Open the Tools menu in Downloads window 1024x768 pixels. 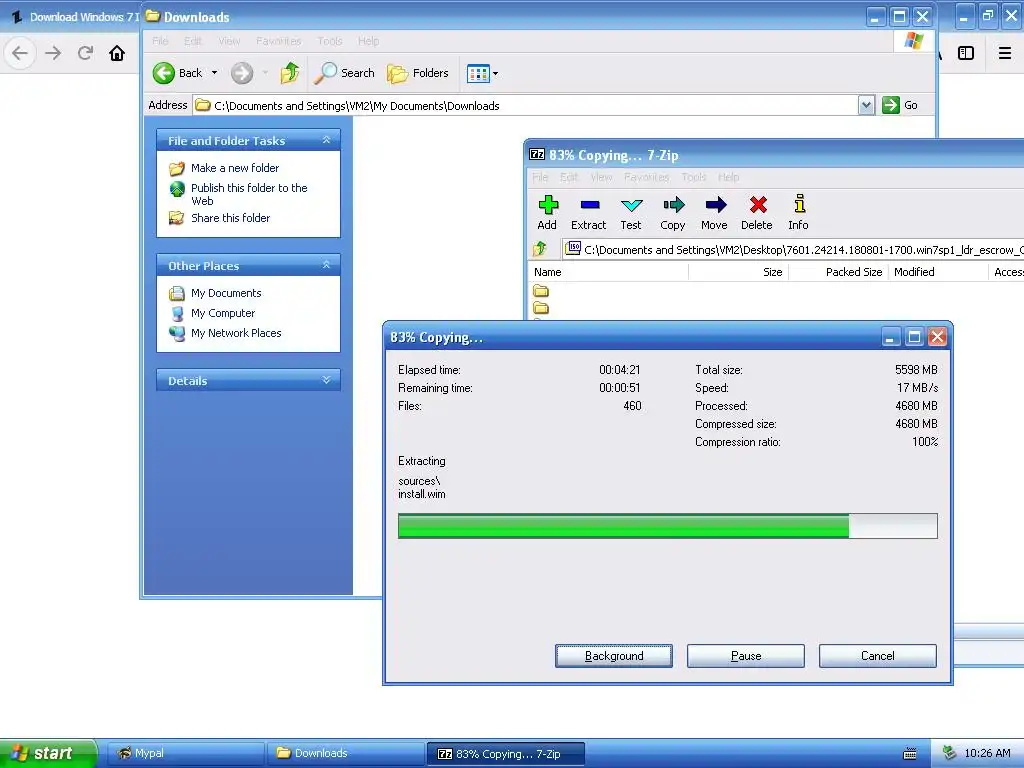(330, 40)
